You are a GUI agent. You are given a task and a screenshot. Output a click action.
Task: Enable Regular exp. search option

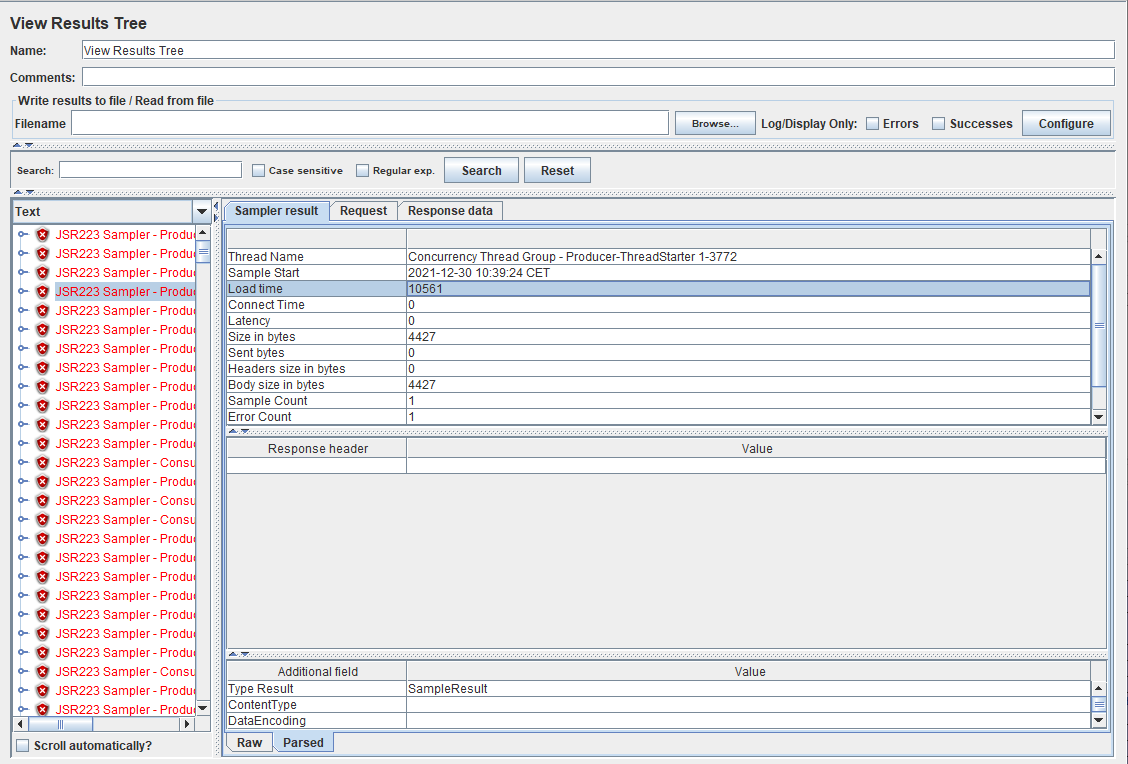click(363, 170)
